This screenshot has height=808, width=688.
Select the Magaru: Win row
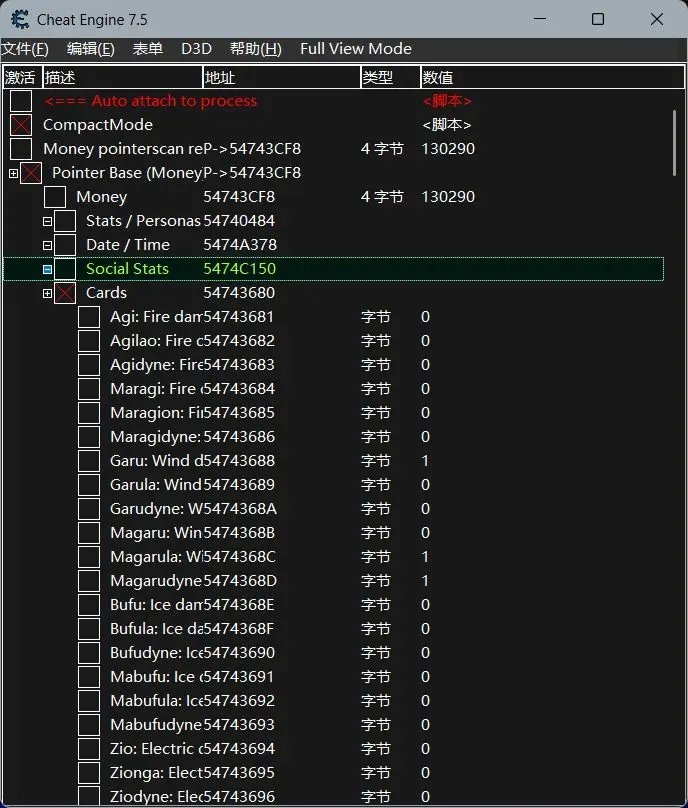(333, 532)
